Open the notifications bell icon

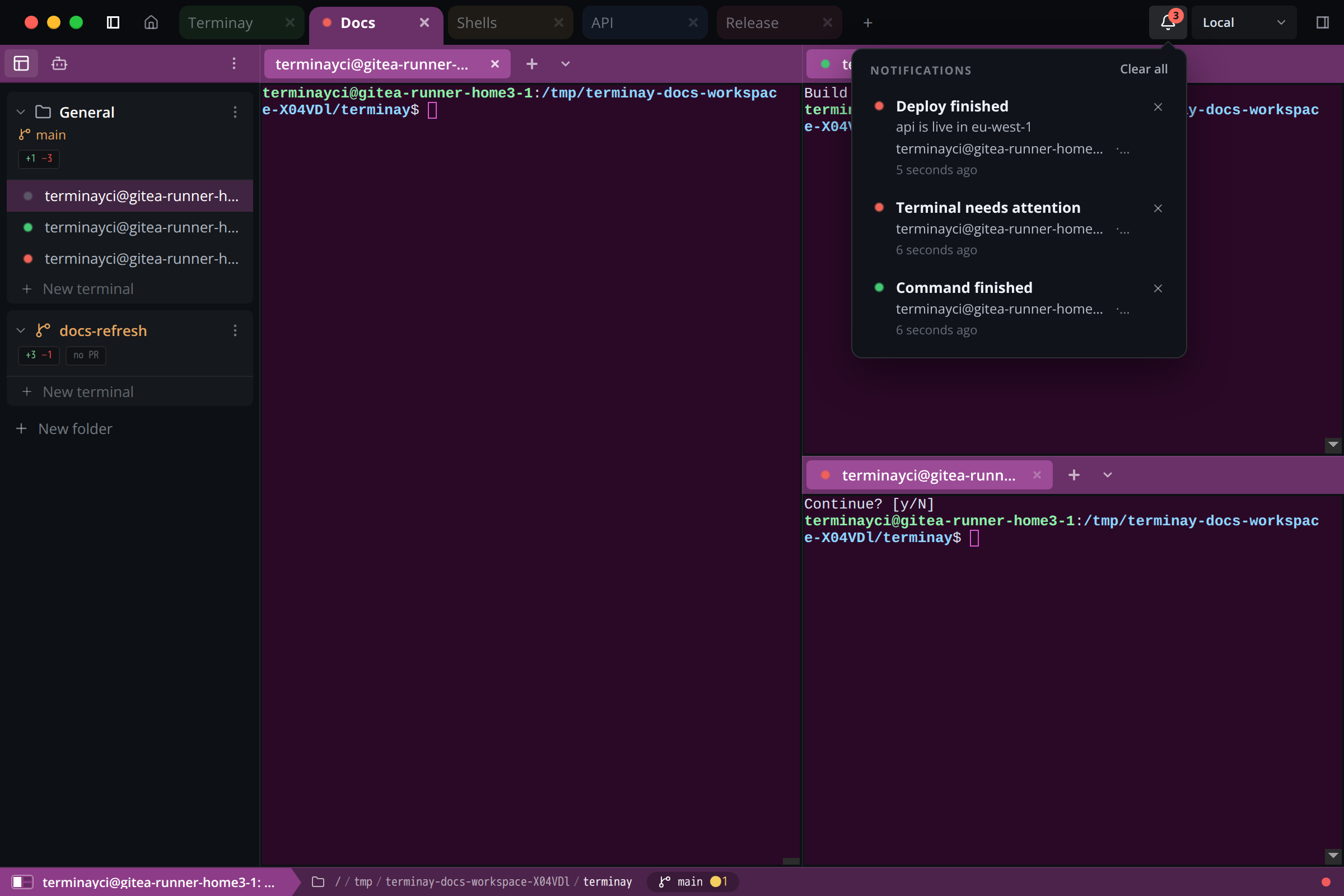tap(1168, 22)
